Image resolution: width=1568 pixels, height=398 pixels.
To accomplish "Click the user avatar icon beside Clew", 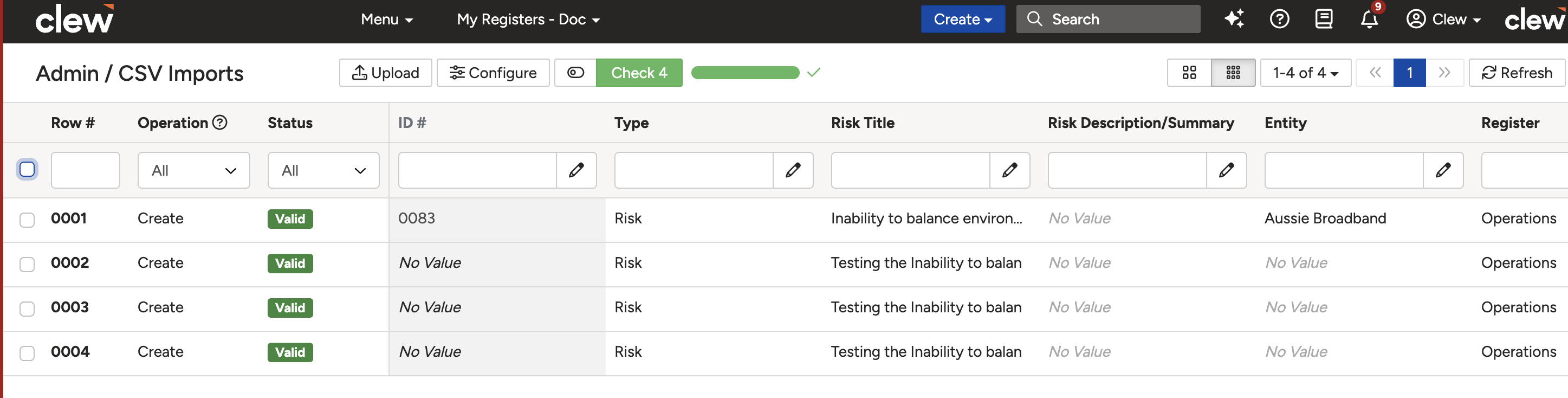I will click(1416, 19).
